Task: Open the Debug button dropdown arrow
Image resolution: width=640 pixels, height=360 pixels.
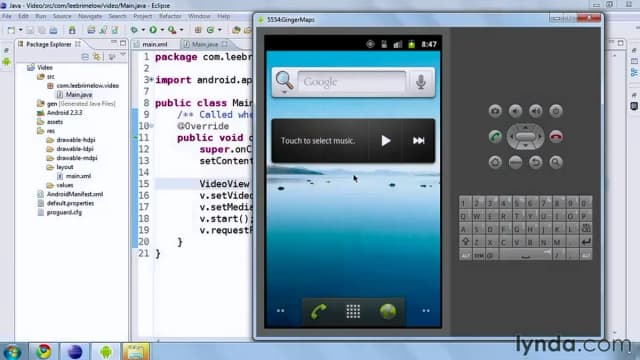Action: 143,30
